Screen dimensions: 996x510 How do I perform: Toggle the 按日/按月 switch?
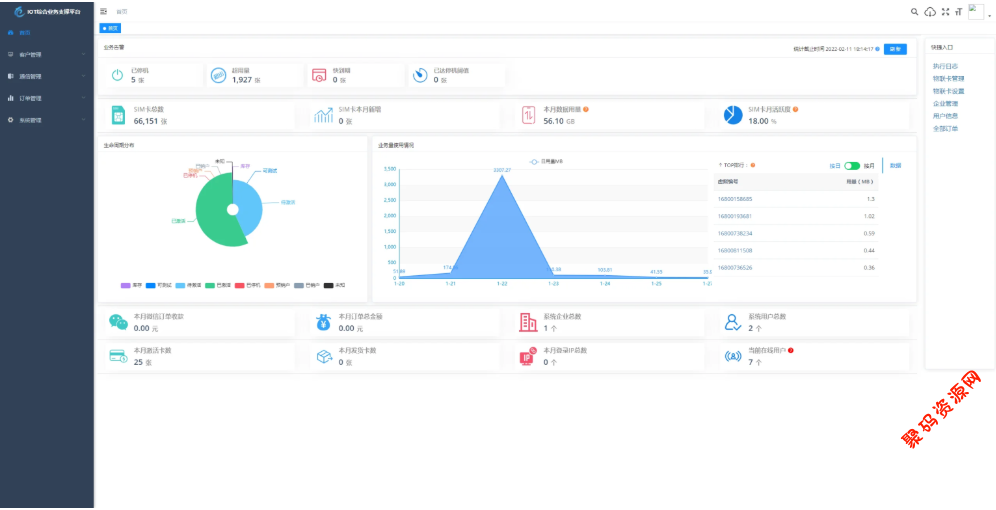point(852,165)
